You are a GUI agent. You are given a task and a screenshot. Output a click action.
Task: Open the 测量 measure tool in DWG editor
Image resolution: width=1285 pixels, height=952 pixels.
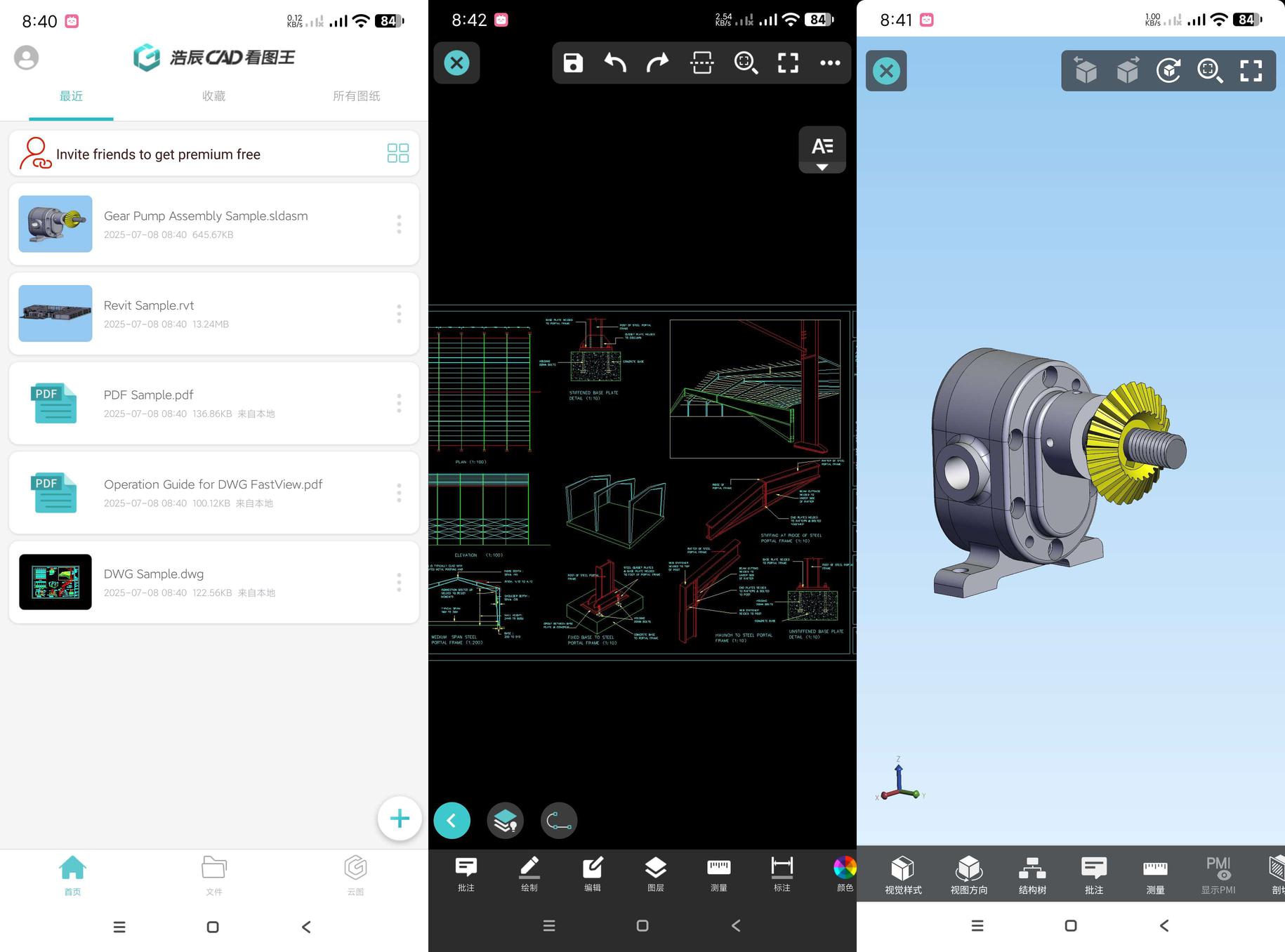pyautogui.click(x=718, y=874)
